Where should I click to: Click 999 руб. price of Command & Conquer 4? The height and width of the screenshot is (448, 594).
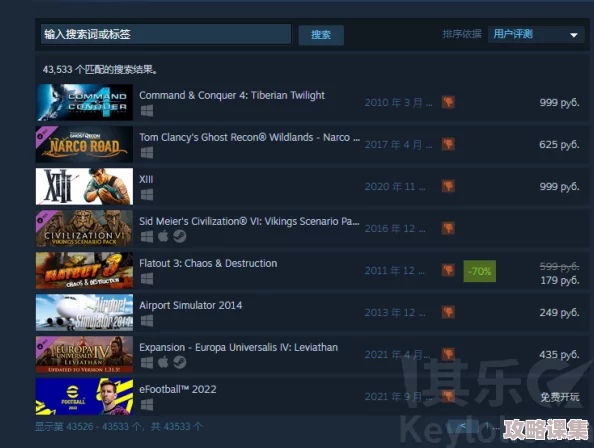coord(559,103)
